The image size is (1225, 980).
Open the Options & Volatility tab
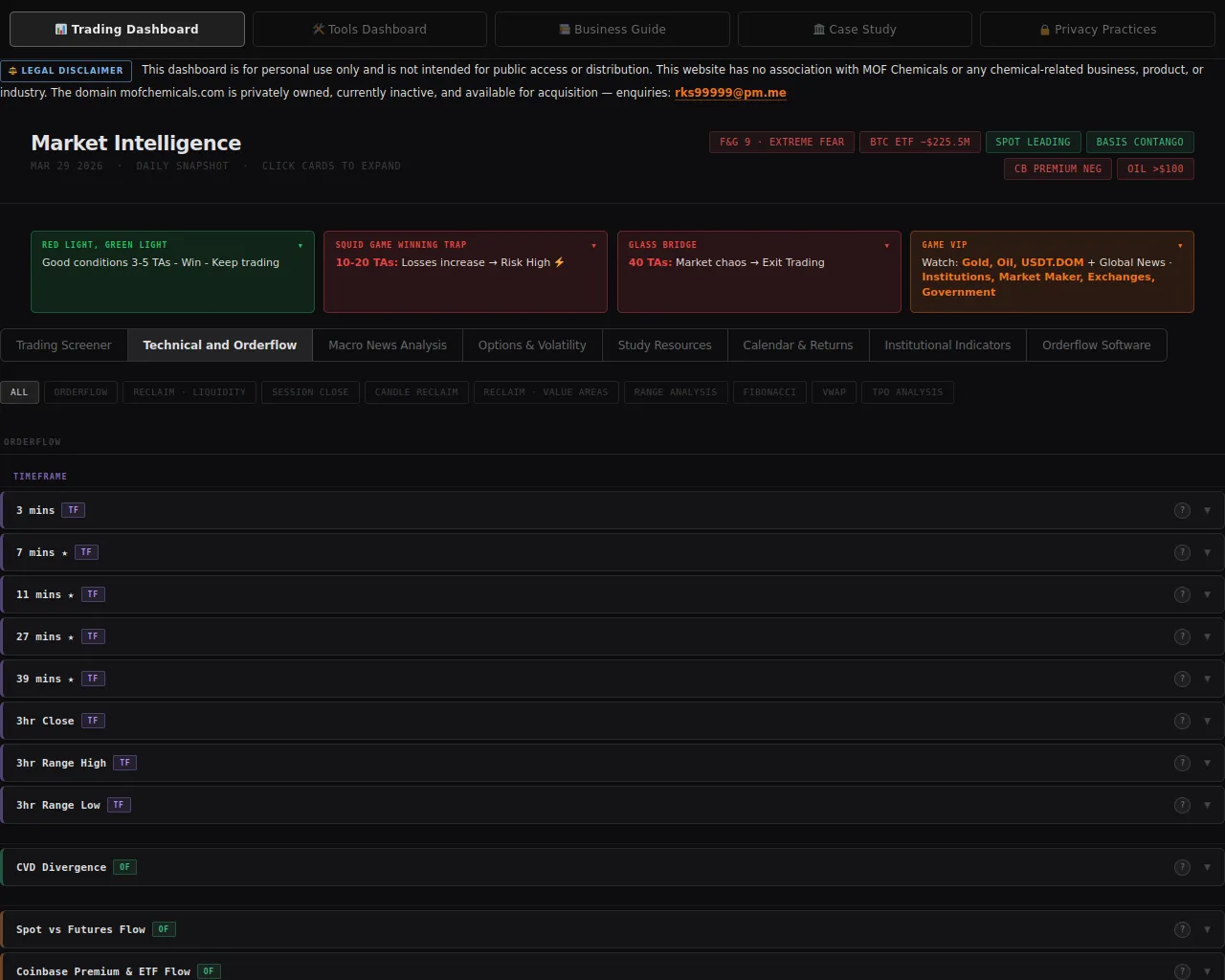tap(532, 345)
